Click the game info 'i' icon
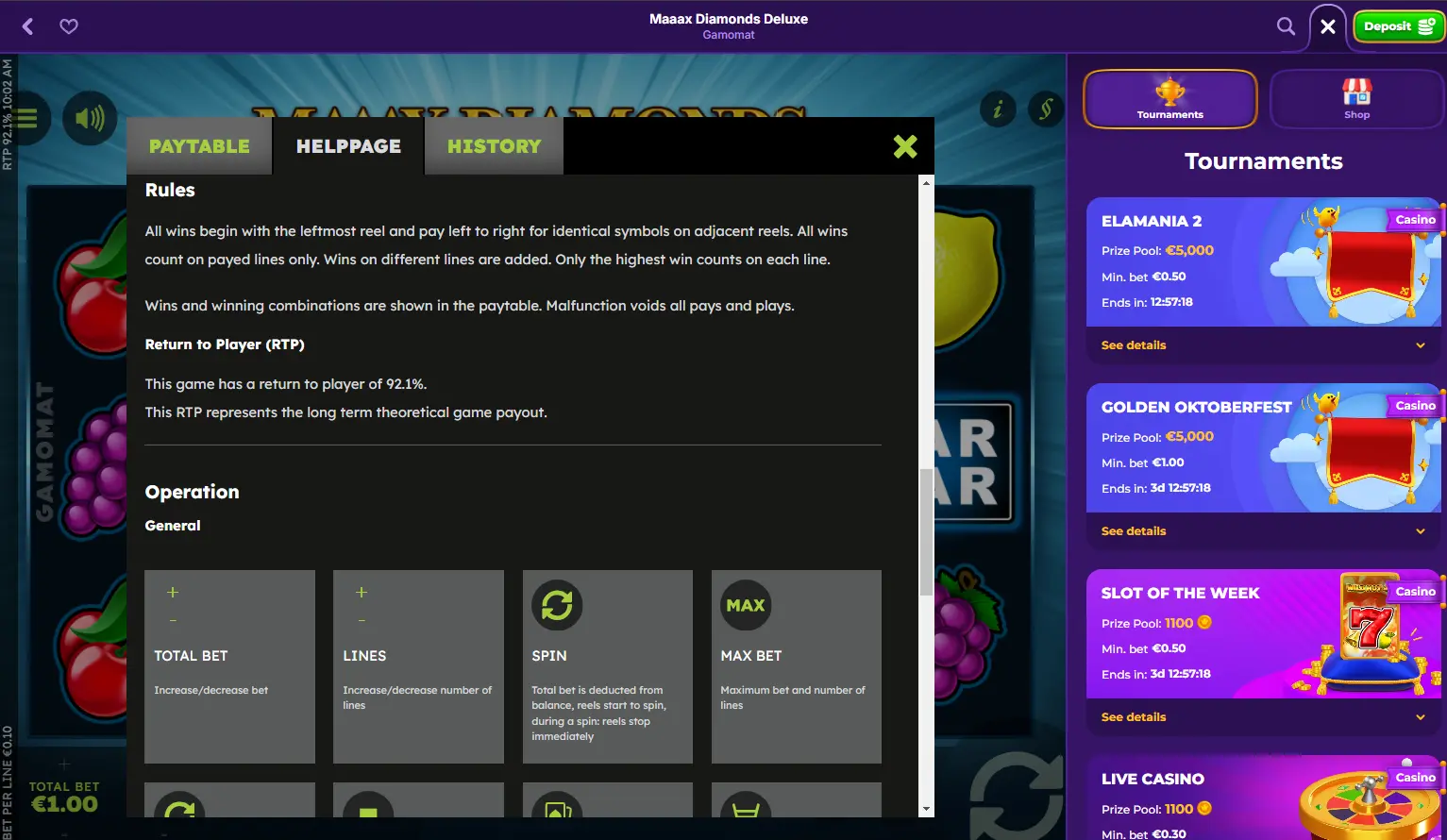The width and height of the screenshot is (1447, 840). (x=998, y=109)
